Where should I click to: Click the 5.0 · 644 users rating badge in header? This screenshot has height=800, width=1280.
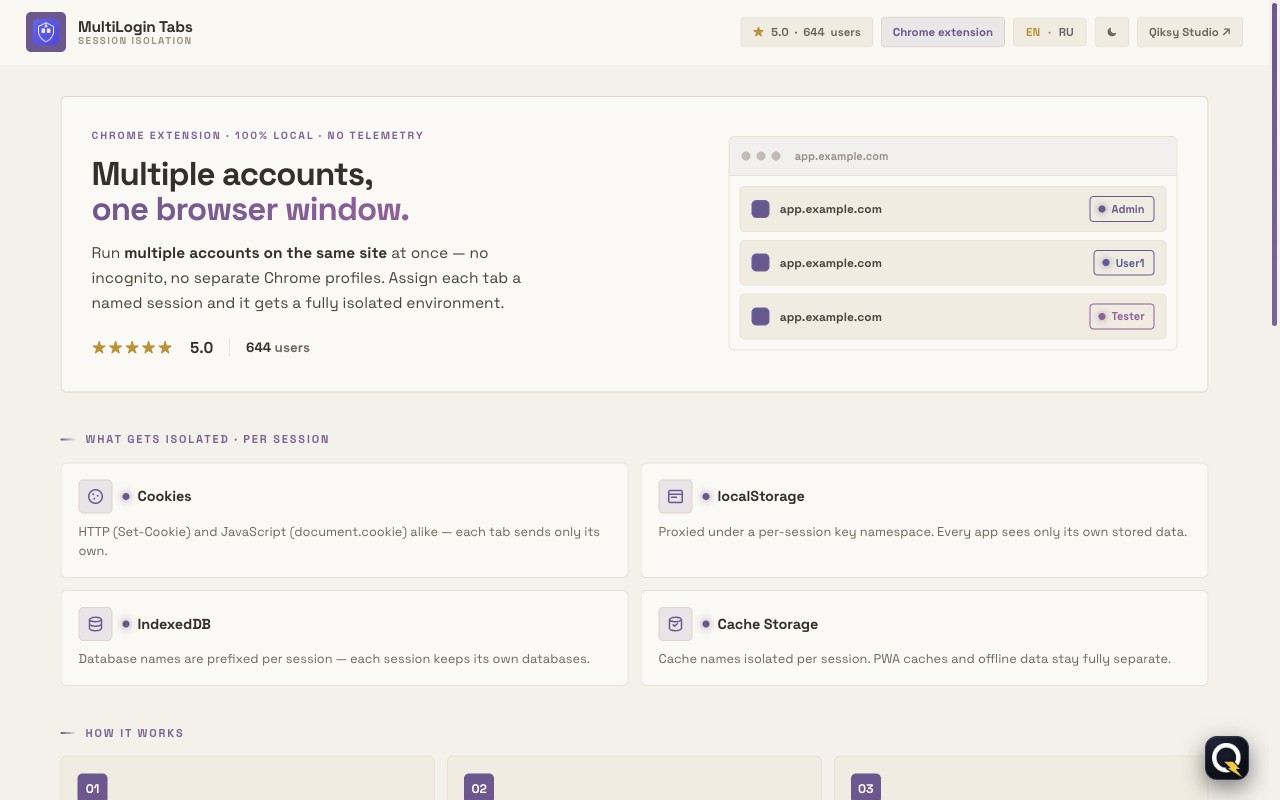pos(807,32)
